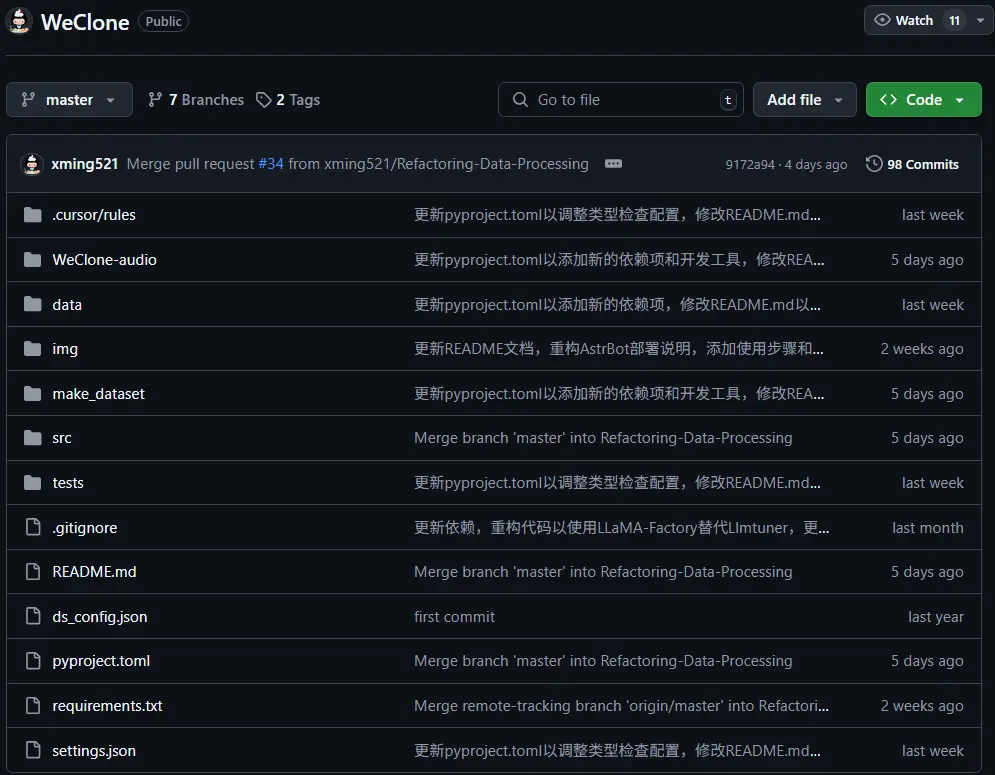995x775 pixels.
Task: Open the master branch dropdown
Action: 69,100
